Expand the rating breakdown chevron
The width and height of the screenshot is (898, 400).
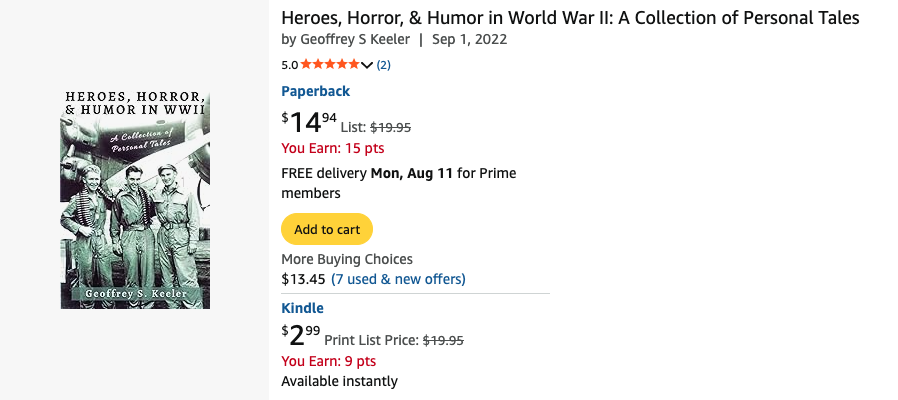(x=367, y=65)
